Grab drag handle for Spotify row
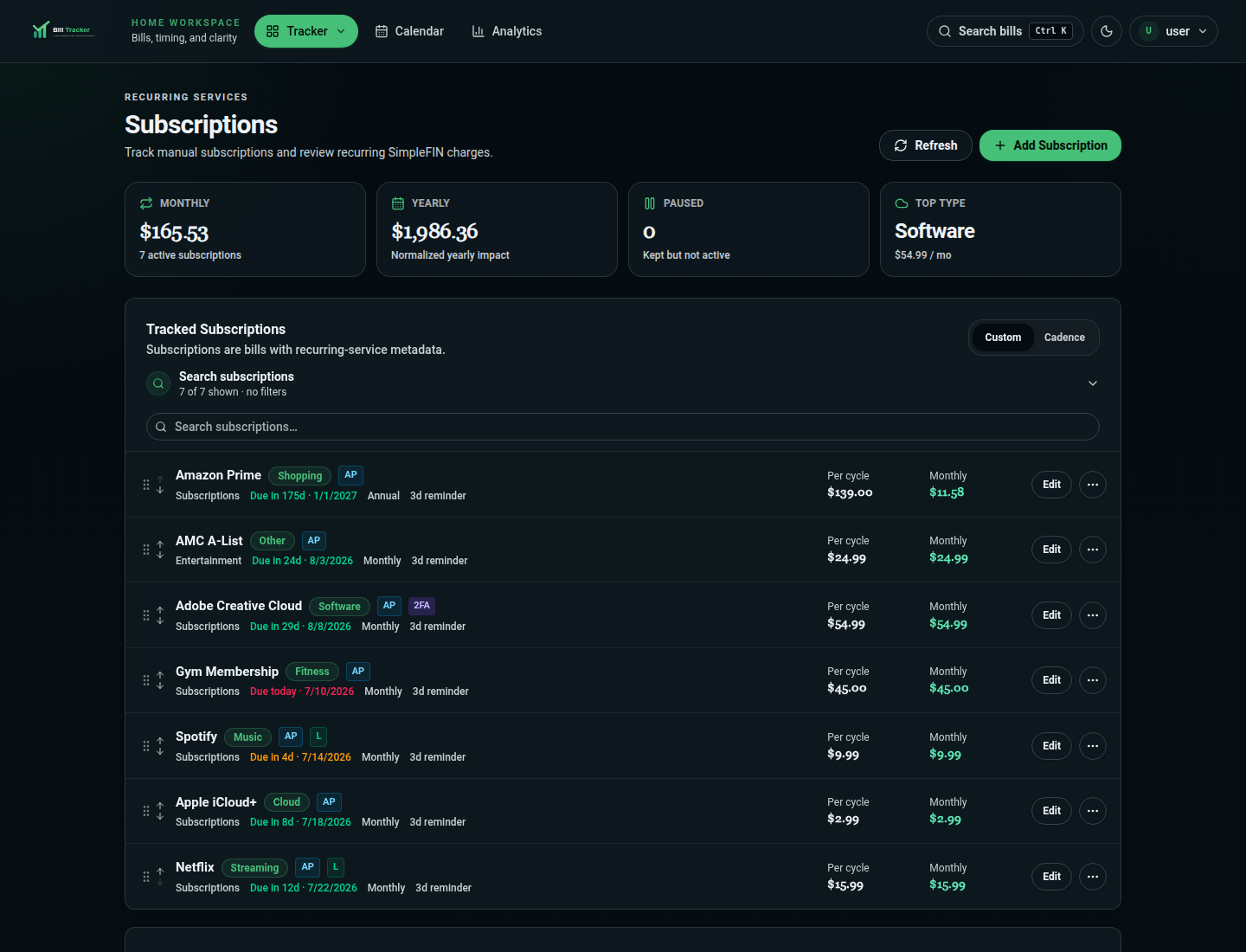Viewport: 1246px width, 952px height. [146, 746]
